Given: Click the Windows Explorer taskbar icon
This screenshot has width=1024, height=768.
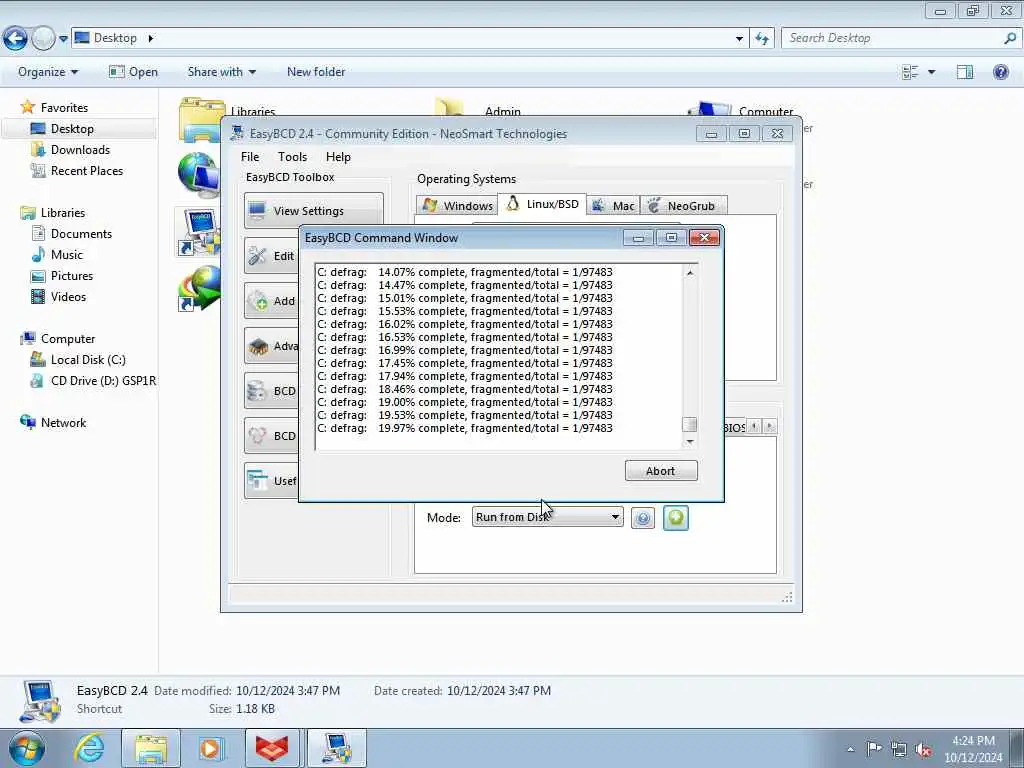Looking at the screenshot, I should click(x=151, y=748).
